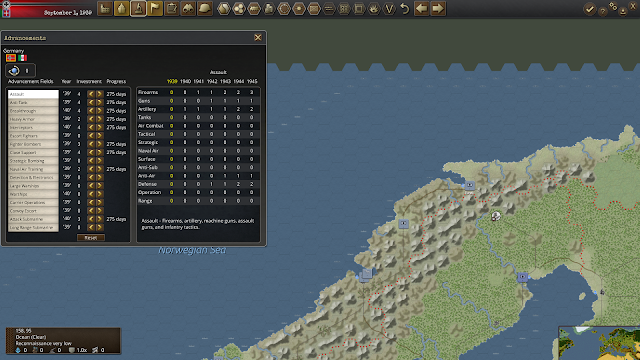
Task: Toggle the circle outline hexagon overlay icon
Action: click(284, 9)
